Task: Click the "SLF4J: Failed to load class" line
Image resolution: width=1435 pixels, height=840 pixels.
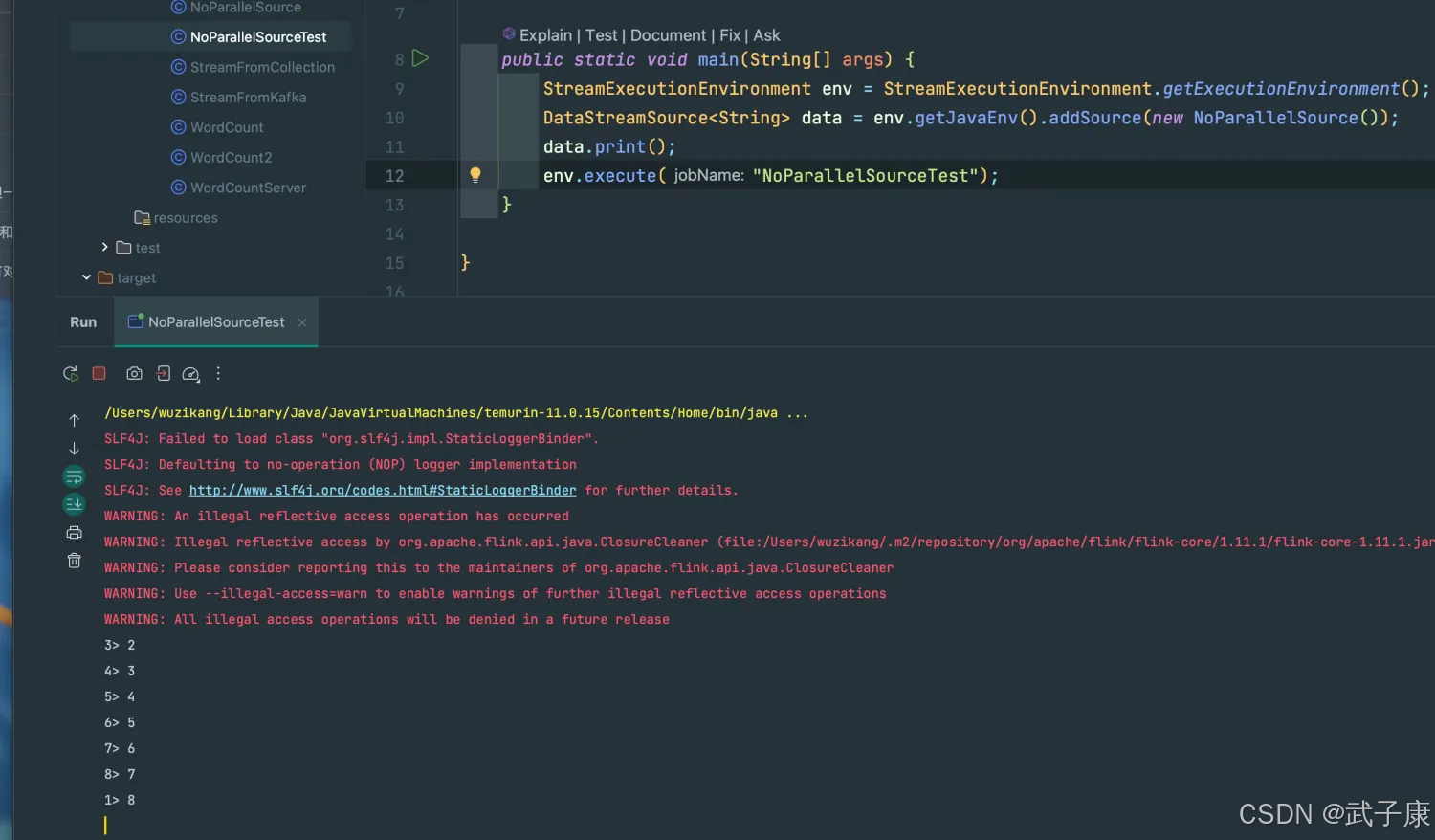Action: pos(351,439)
